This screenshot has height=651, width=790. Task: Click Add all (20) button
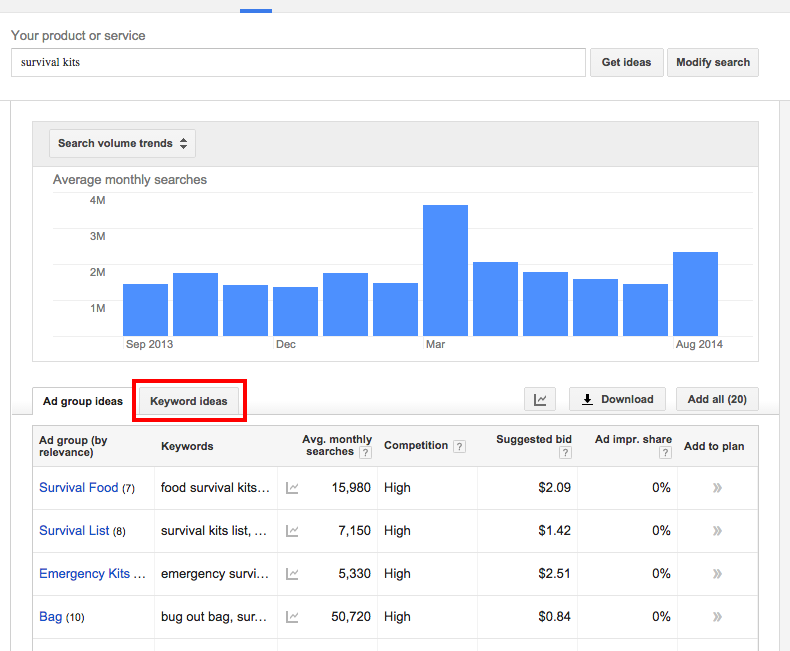tap(717, 399)
